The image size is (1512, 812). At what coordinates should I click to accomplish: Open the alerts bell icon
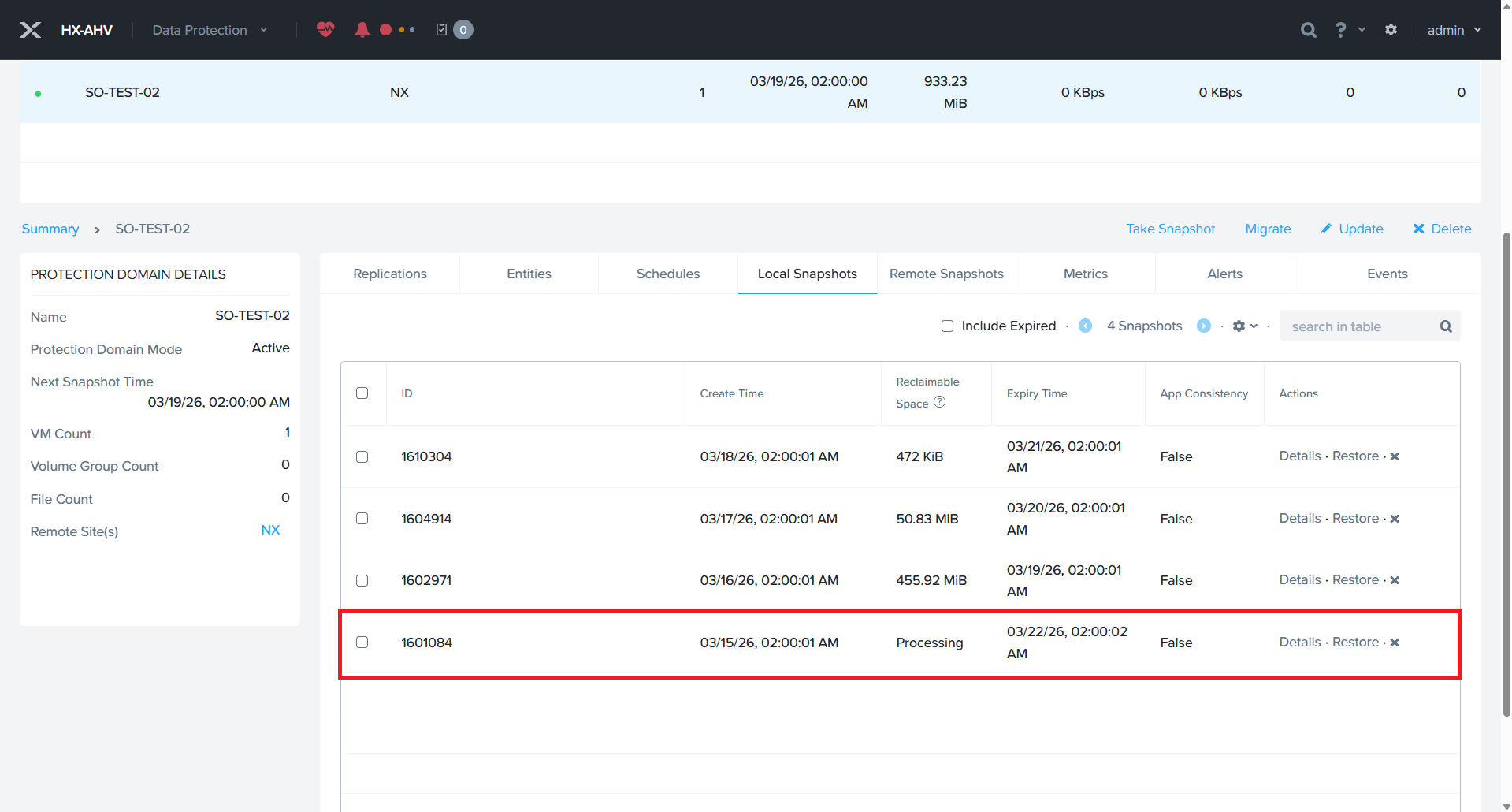362,30
